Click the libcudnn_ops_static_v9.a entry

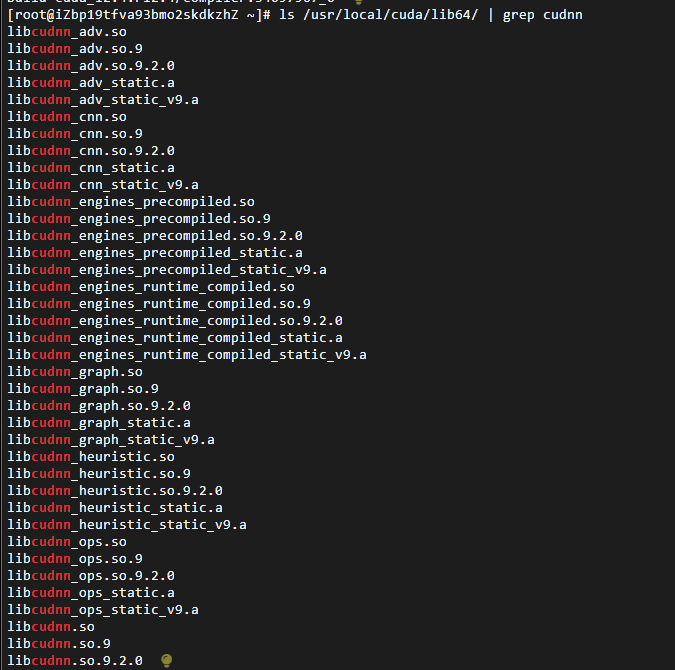click(103, 610)
